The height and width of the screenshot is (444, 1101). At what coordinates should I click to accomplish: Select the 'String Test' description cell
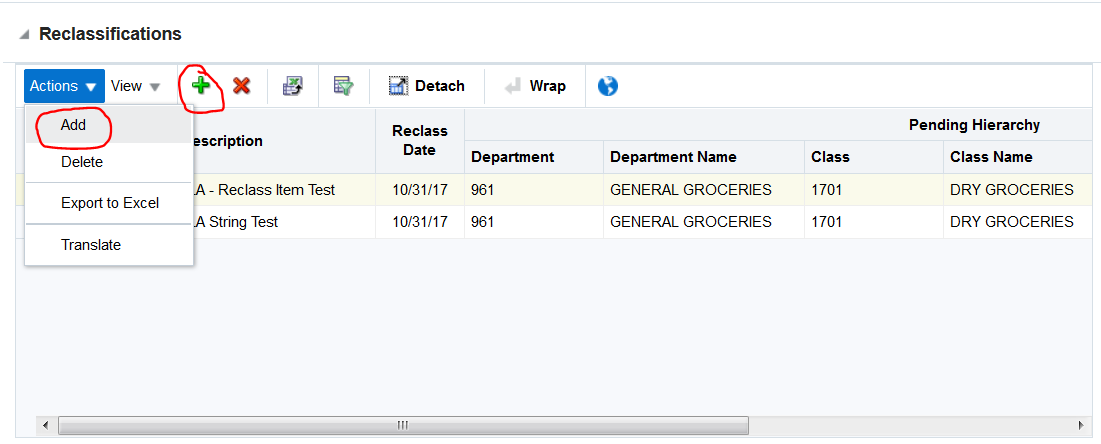click(x=284, y=222)
